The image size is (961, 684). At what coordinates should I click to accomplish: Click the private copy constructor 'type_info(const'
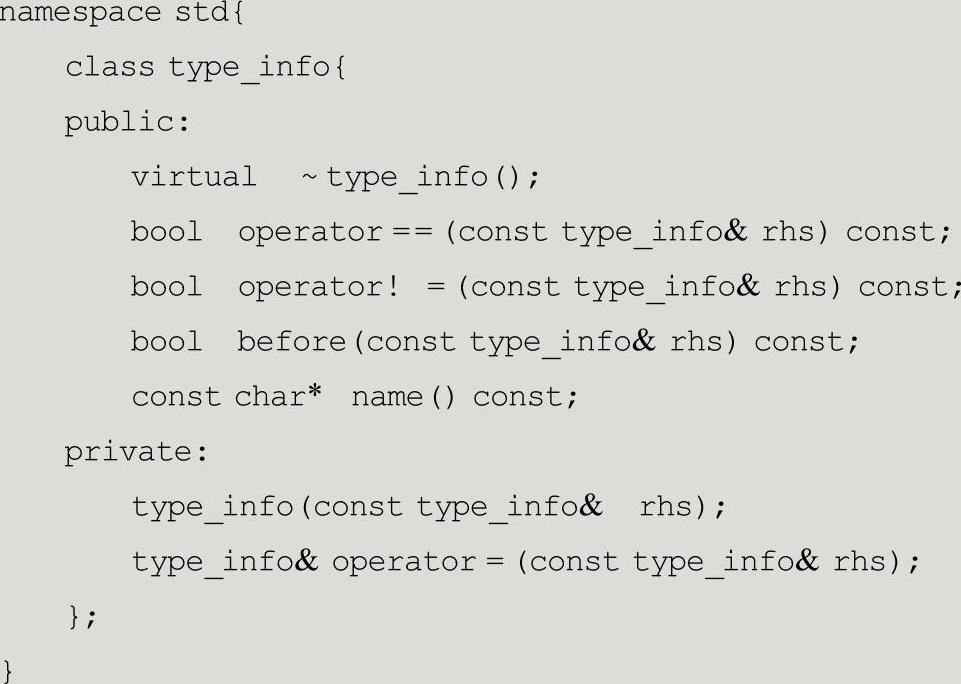[267, 507]
